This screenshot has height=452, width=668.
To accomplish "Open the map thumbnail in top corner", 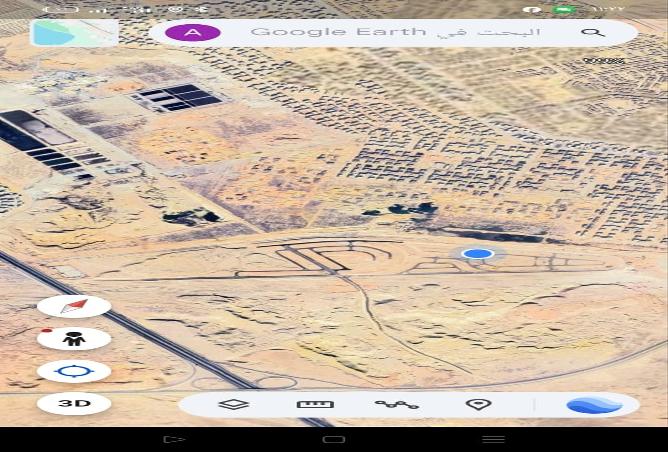I will (x=74, y=32).
